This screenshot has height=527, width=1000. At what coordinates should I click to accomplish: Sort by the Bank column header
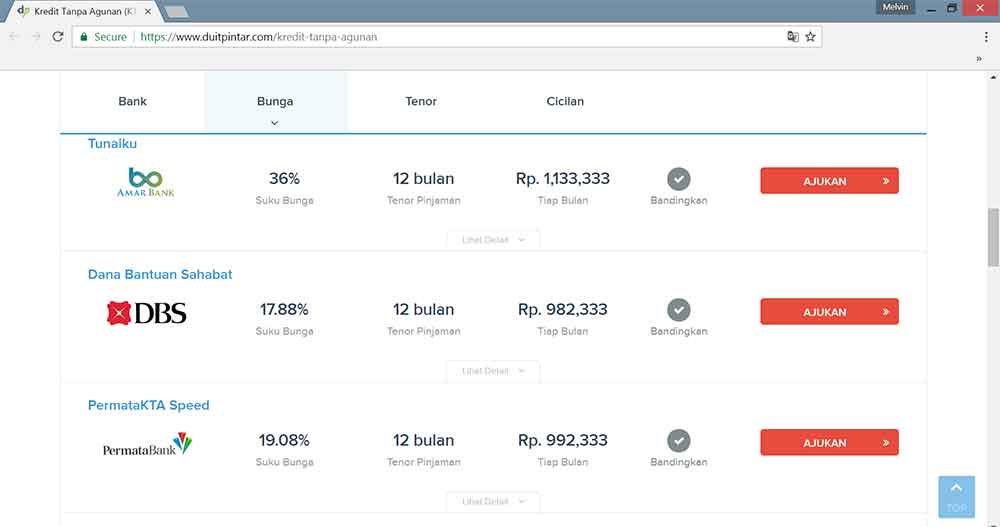(x=133, y=101)
